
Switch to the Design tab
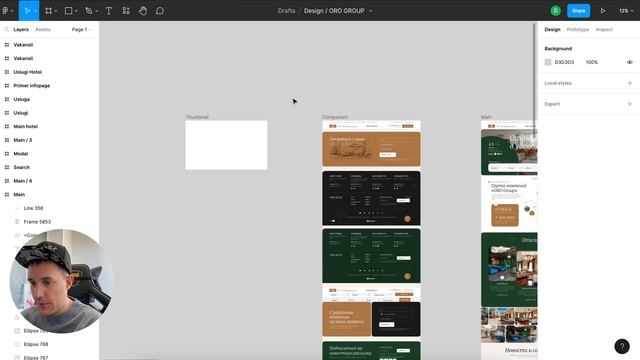coord(552,29)
